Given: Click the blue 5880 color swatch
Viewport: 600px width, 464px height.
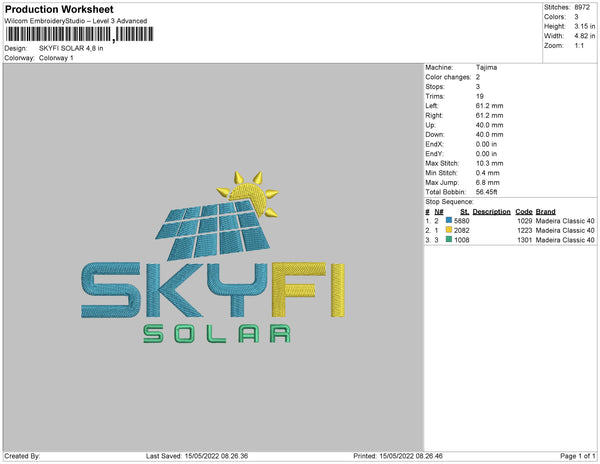Looking at the screenshot, I should (449, 220).
